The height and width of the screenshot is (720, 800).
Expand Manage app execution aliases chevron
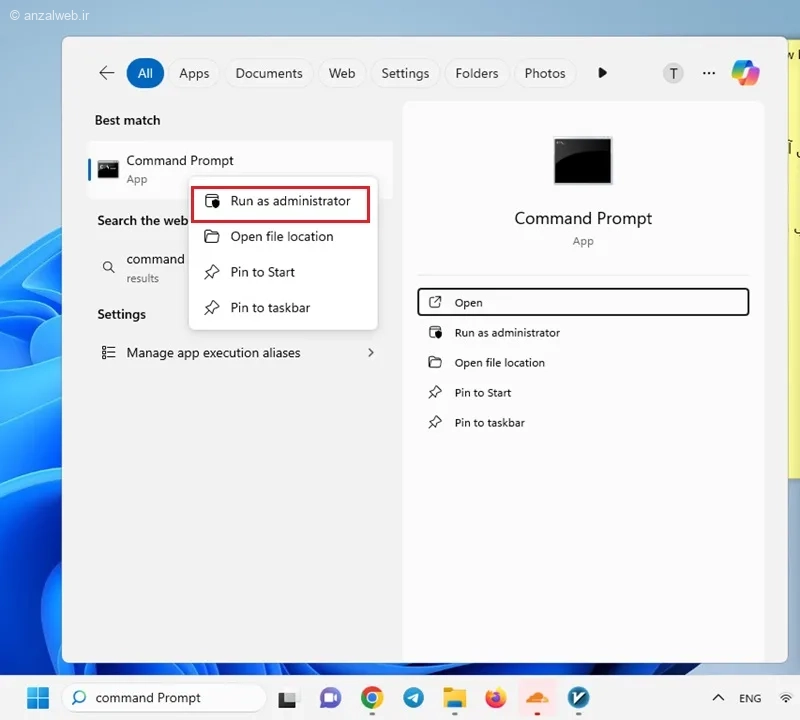[371, 353]
